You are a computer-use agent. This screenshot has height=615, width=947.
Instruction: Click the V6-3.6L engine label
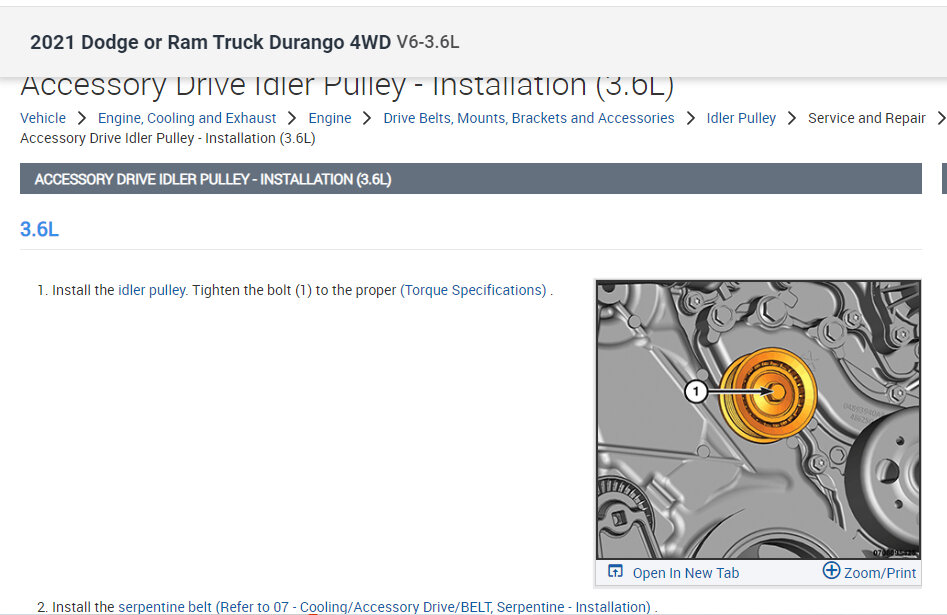428,42
